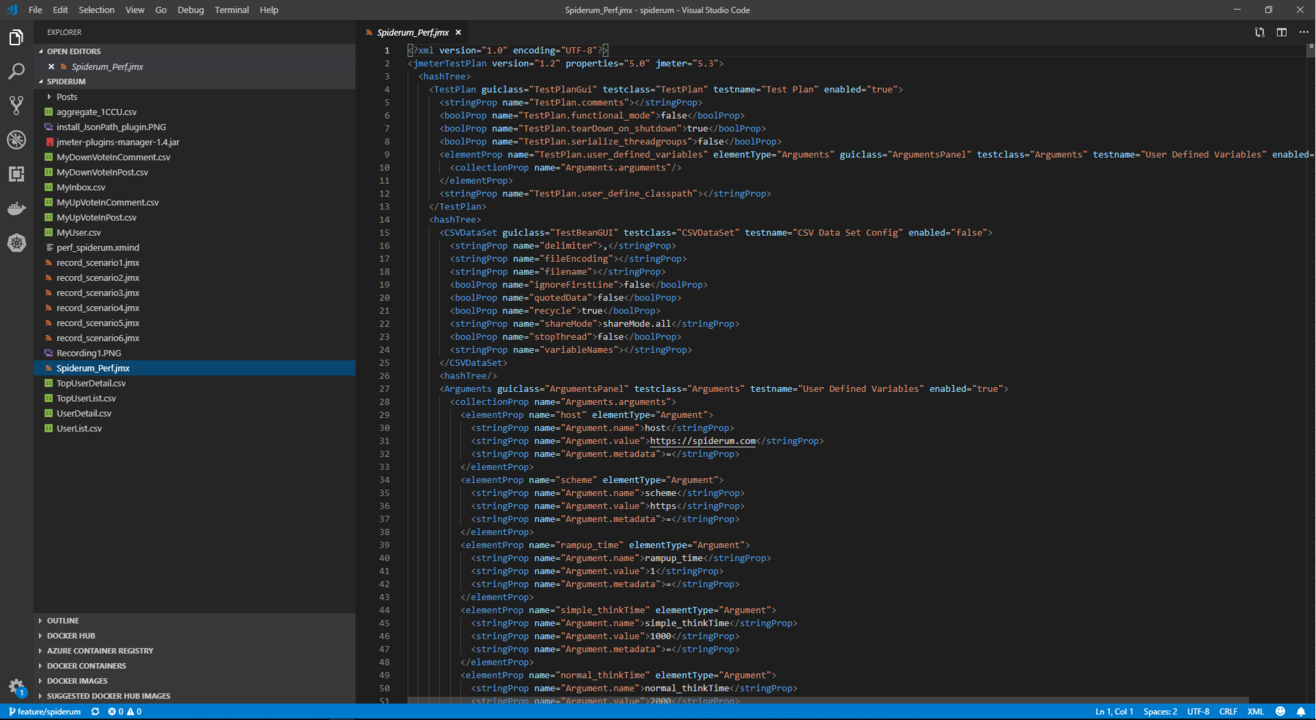Select the Spiderum_Perf.jmx editor tab
Viewport: 1316px width, 720px height.
(x=413, y=32)
